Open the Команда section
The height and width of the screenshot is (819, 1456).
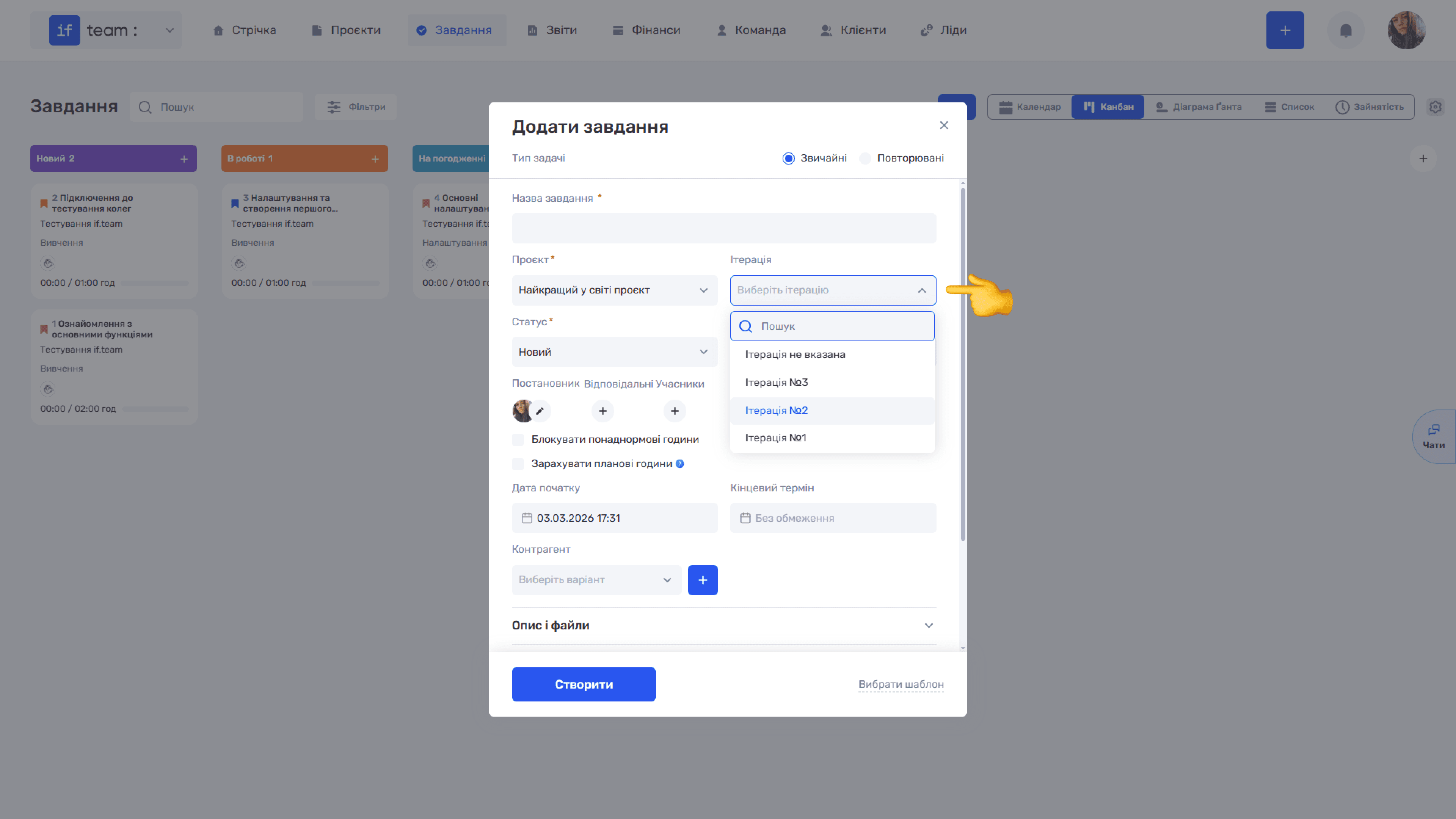point(751,30)
